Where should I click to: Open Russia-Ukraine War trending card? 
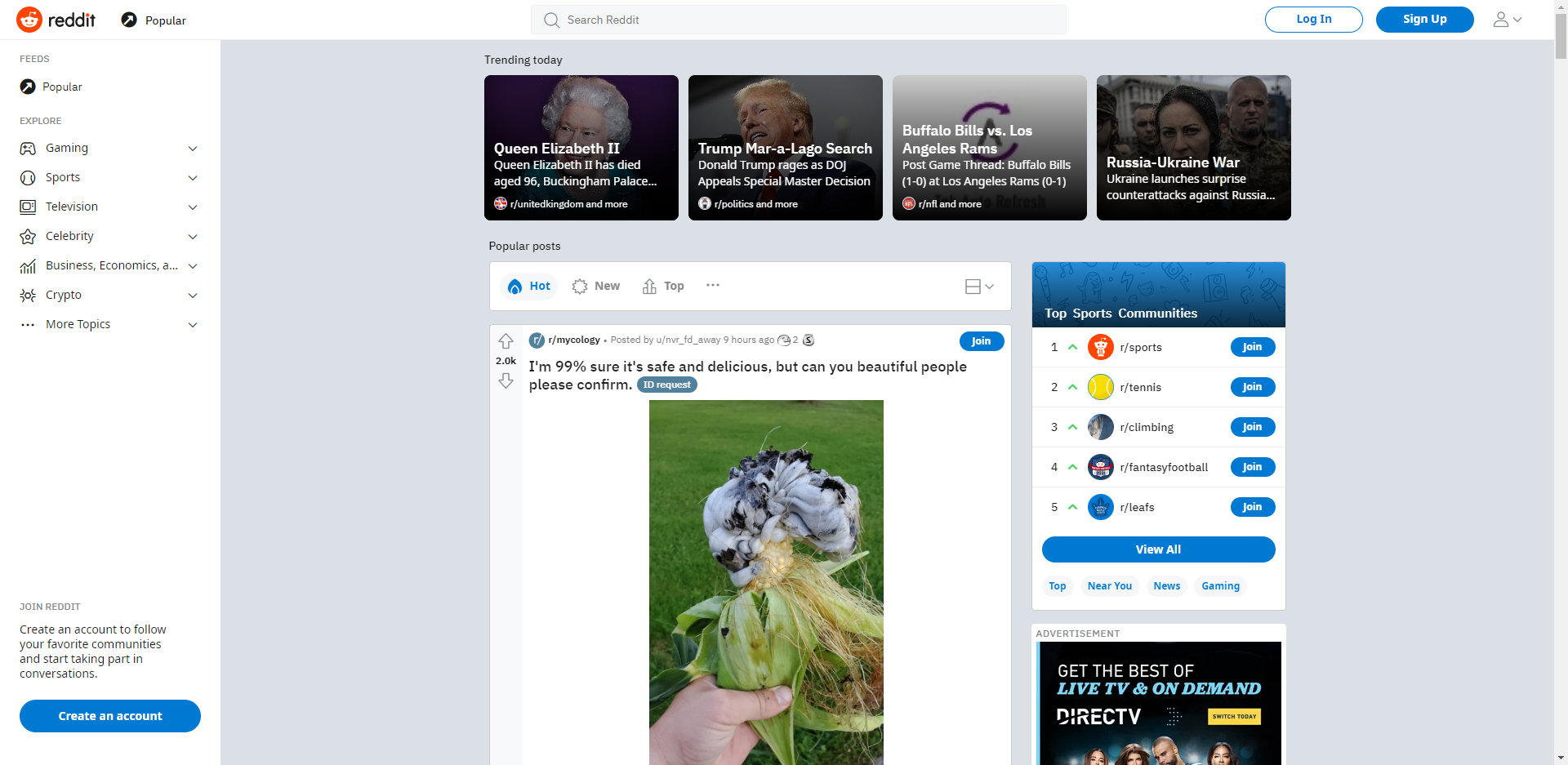(x=1194, y=148)
